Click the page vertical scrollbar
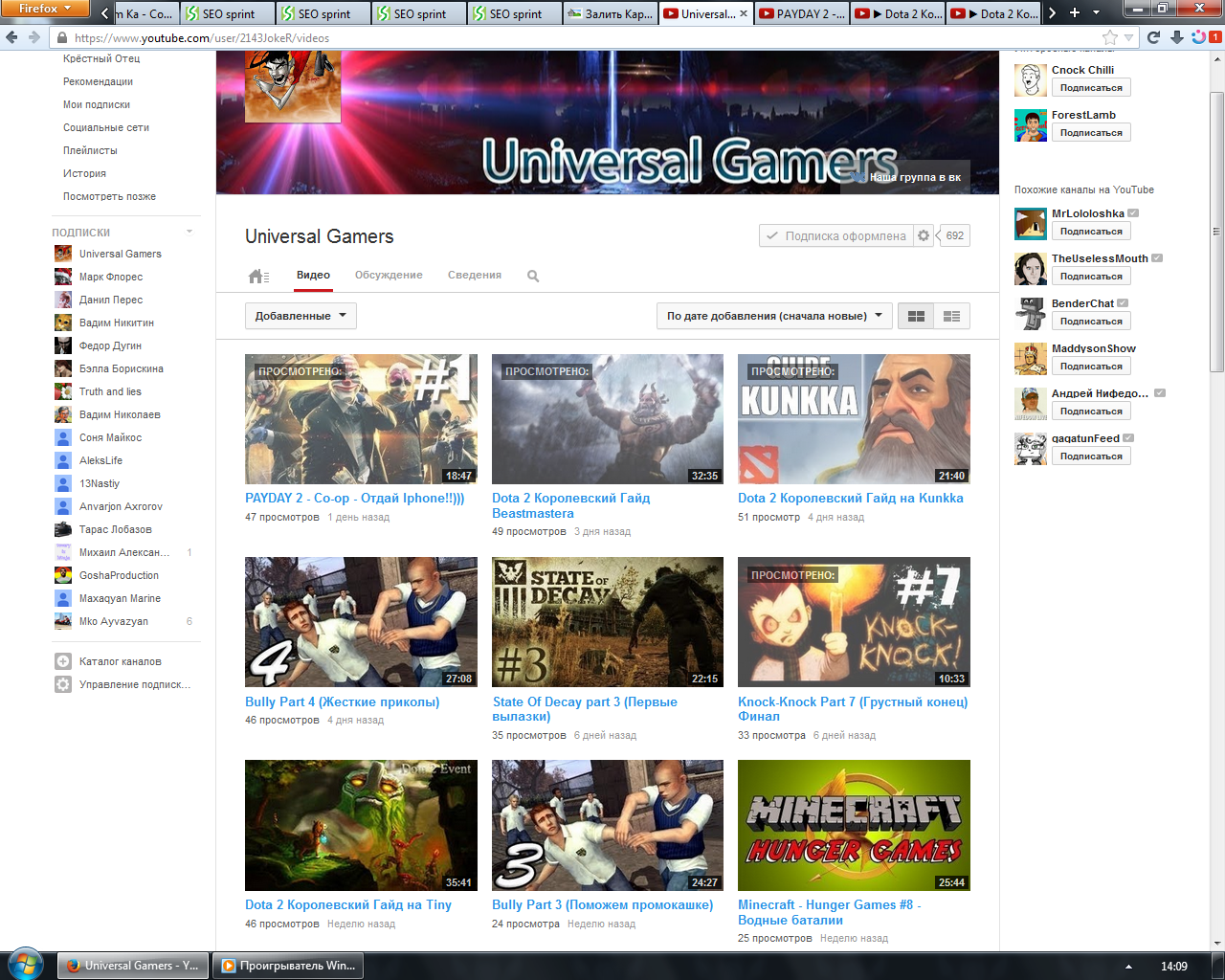Image resolution: width=1225 pixels, height=980 pixels. click(1216, 232)
